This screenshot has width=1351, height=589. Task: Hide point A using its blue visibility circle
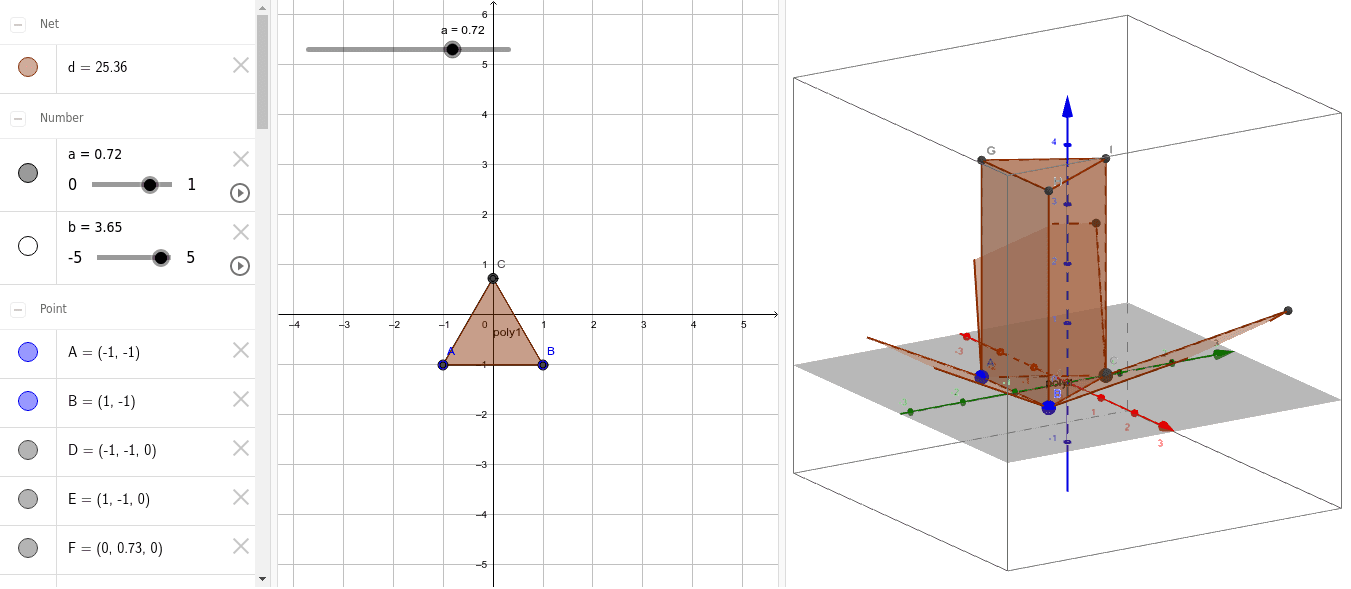pos(28,350)
